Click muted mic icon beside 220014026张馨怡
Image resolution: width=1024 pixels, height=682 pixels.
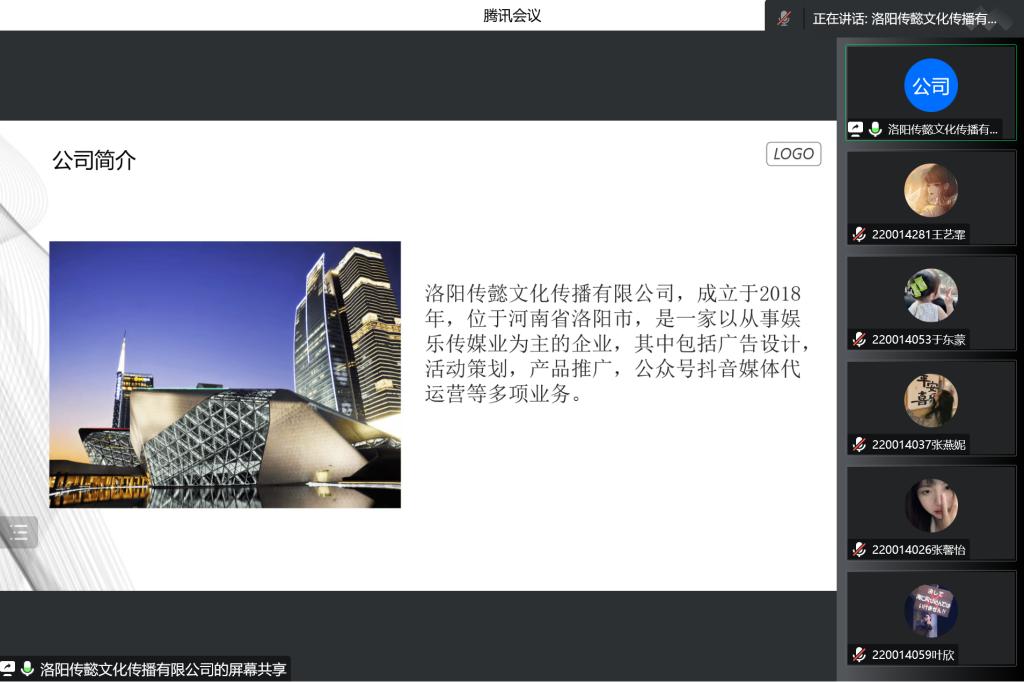(859, 549)
